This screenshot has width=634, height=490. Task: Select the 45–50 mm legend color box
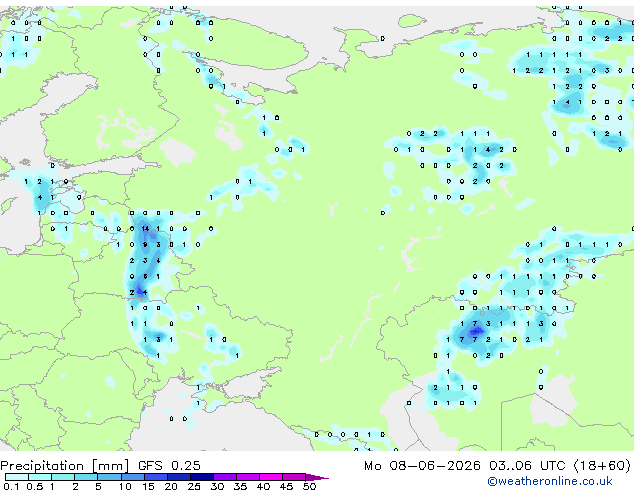pyautogui.click(x=294, y=477)
